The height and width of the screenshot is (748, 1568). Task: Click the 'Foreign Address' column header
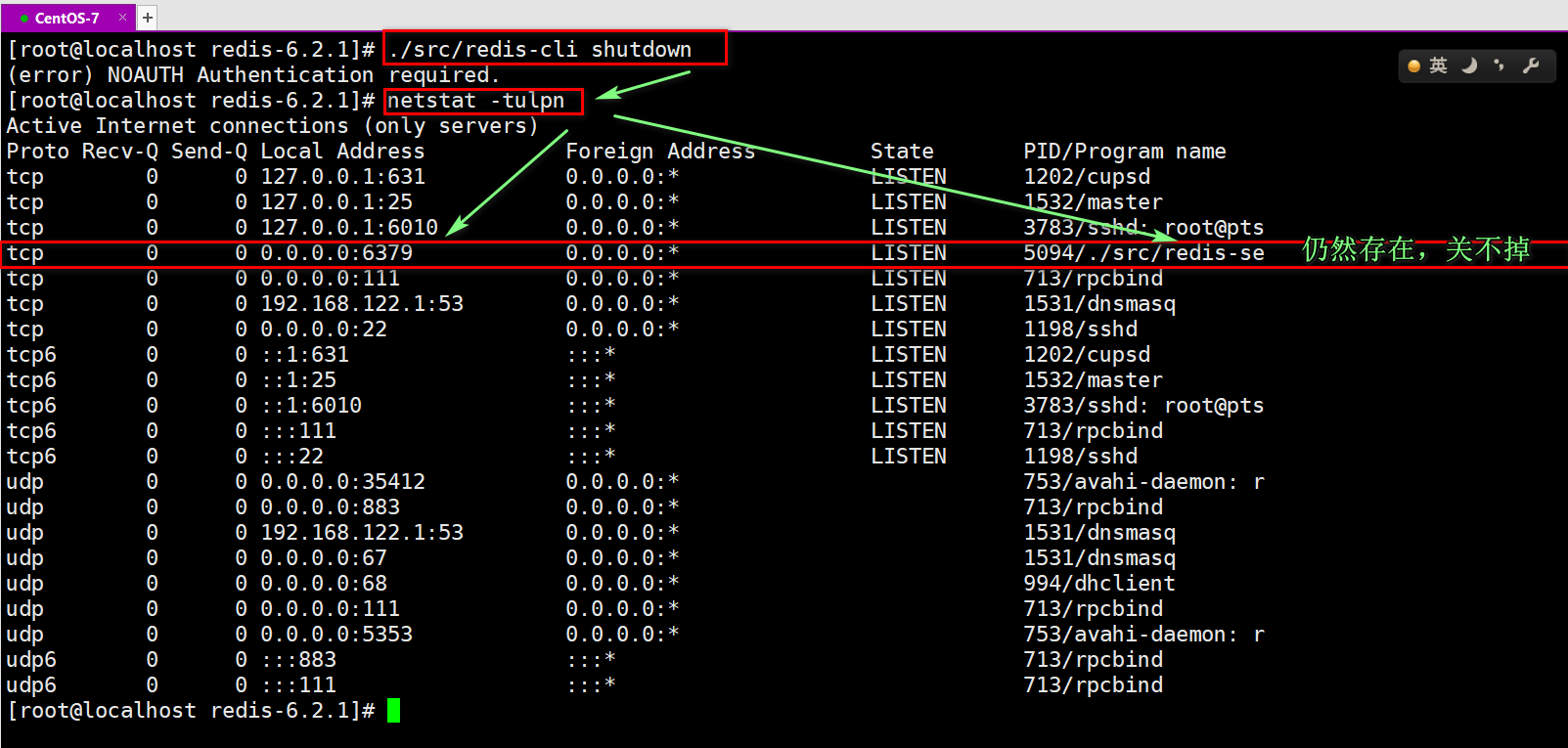[x=660, y=151]
